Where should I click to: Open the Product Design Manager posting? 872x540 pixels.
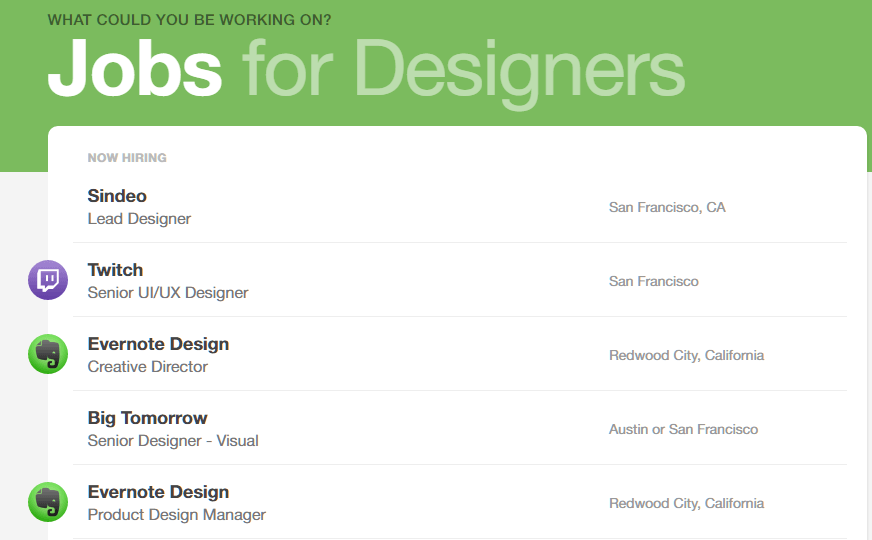176,514
